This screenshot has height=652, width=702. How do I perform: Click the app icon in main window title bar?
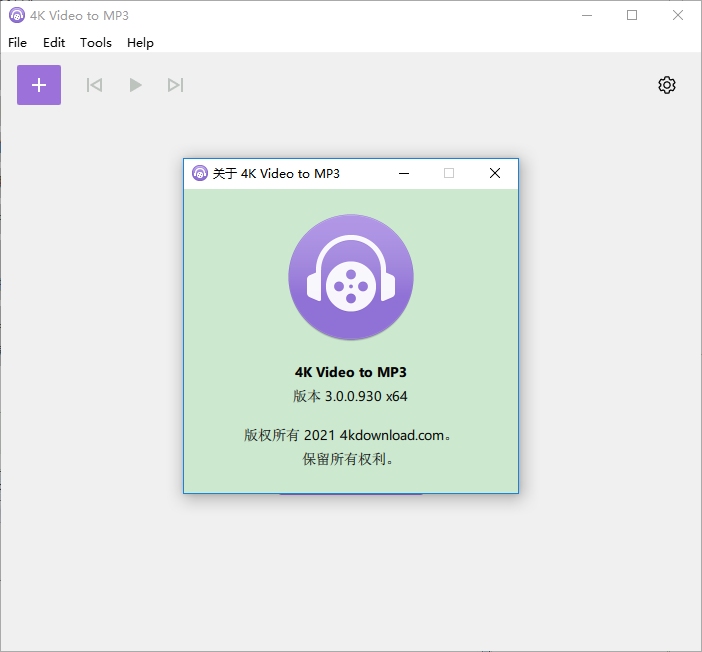coord(17,15)
